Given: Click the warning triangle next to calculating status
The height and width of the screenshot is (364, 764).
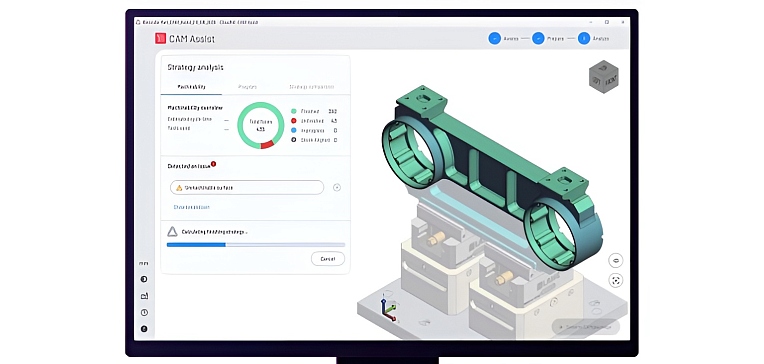Looking at the screenshot, I should coord(172,232).
